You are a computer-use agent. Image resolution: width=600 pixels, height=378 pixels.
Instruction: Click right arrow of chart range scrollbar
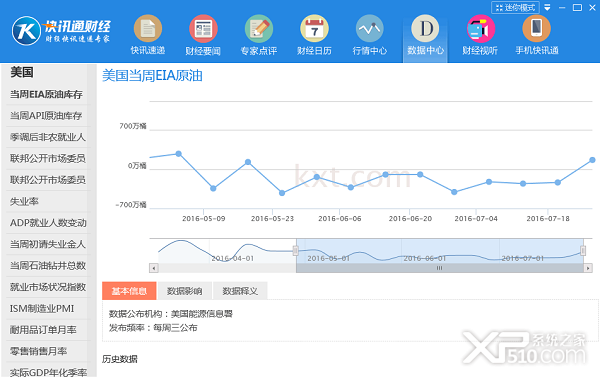[588, 268]
